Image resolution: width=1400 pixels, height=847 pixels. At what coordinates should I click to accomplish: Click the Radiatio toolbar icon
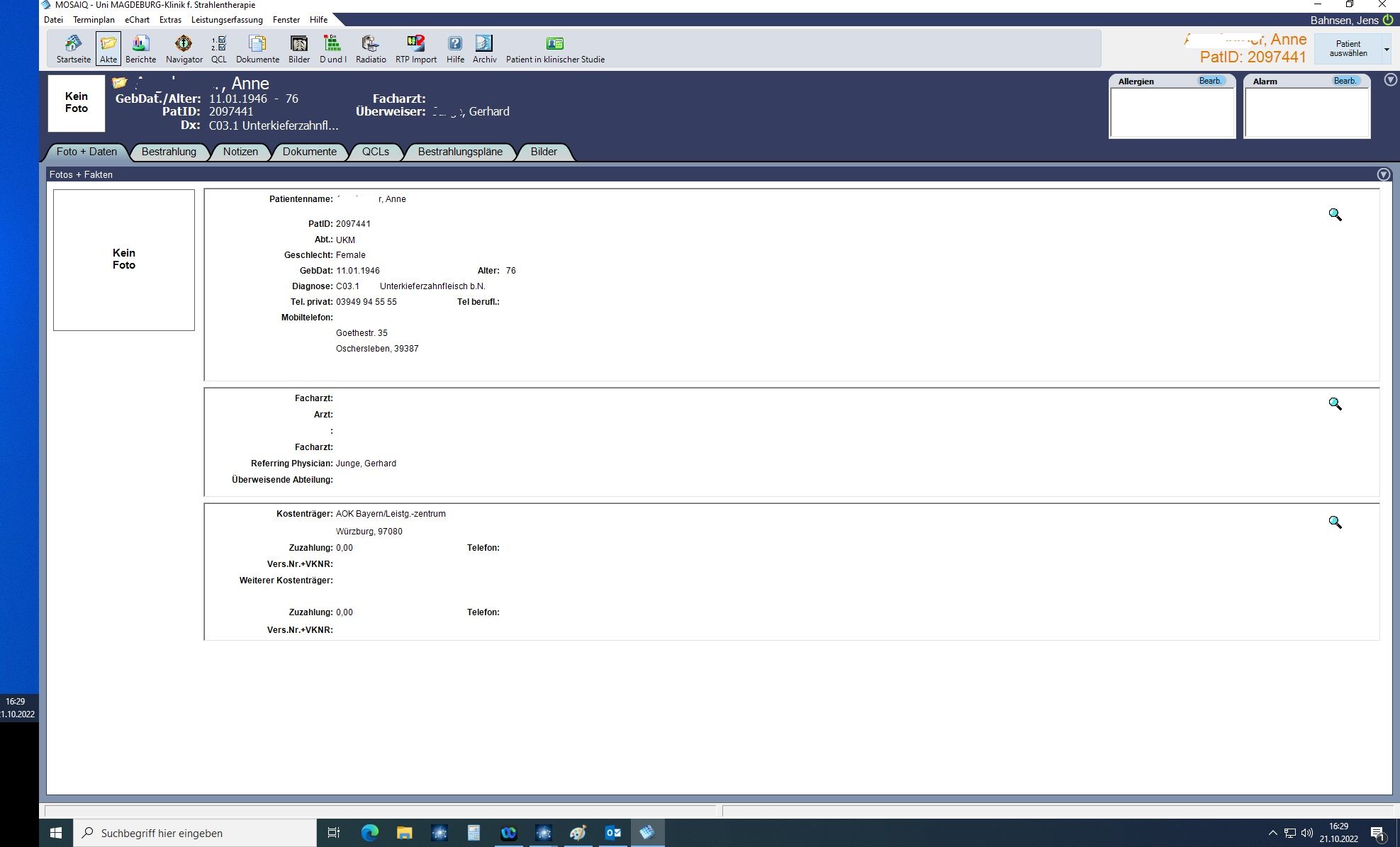pos(371,48)
